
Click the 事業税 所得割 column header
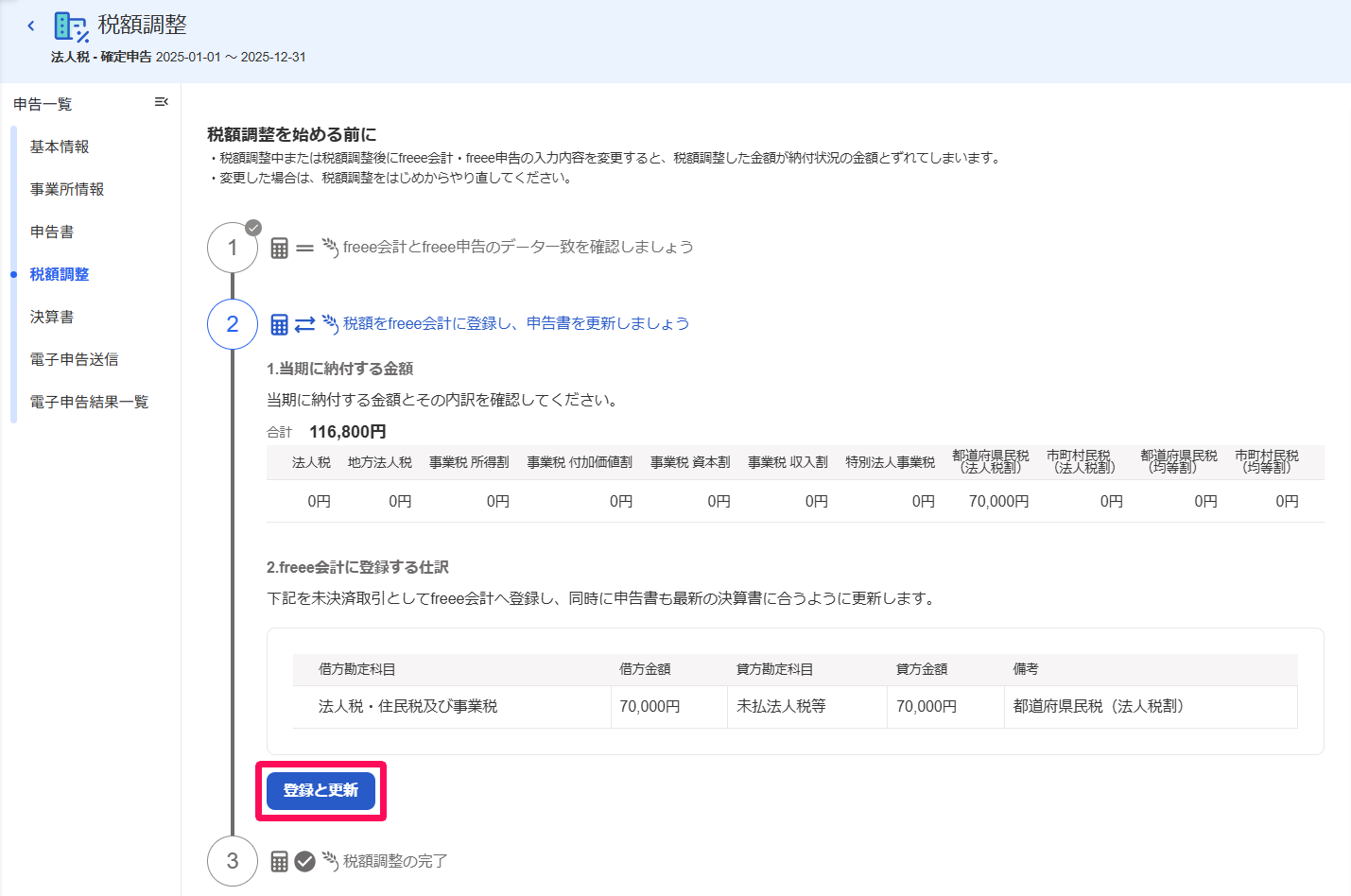(469, 462)
